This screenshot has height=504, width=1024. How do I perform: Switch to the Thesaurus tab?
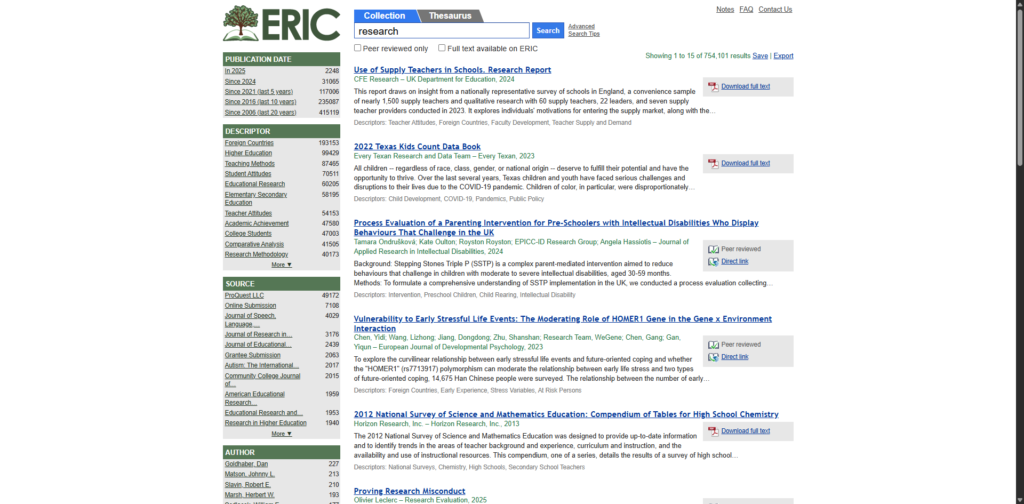pos(450,16)
